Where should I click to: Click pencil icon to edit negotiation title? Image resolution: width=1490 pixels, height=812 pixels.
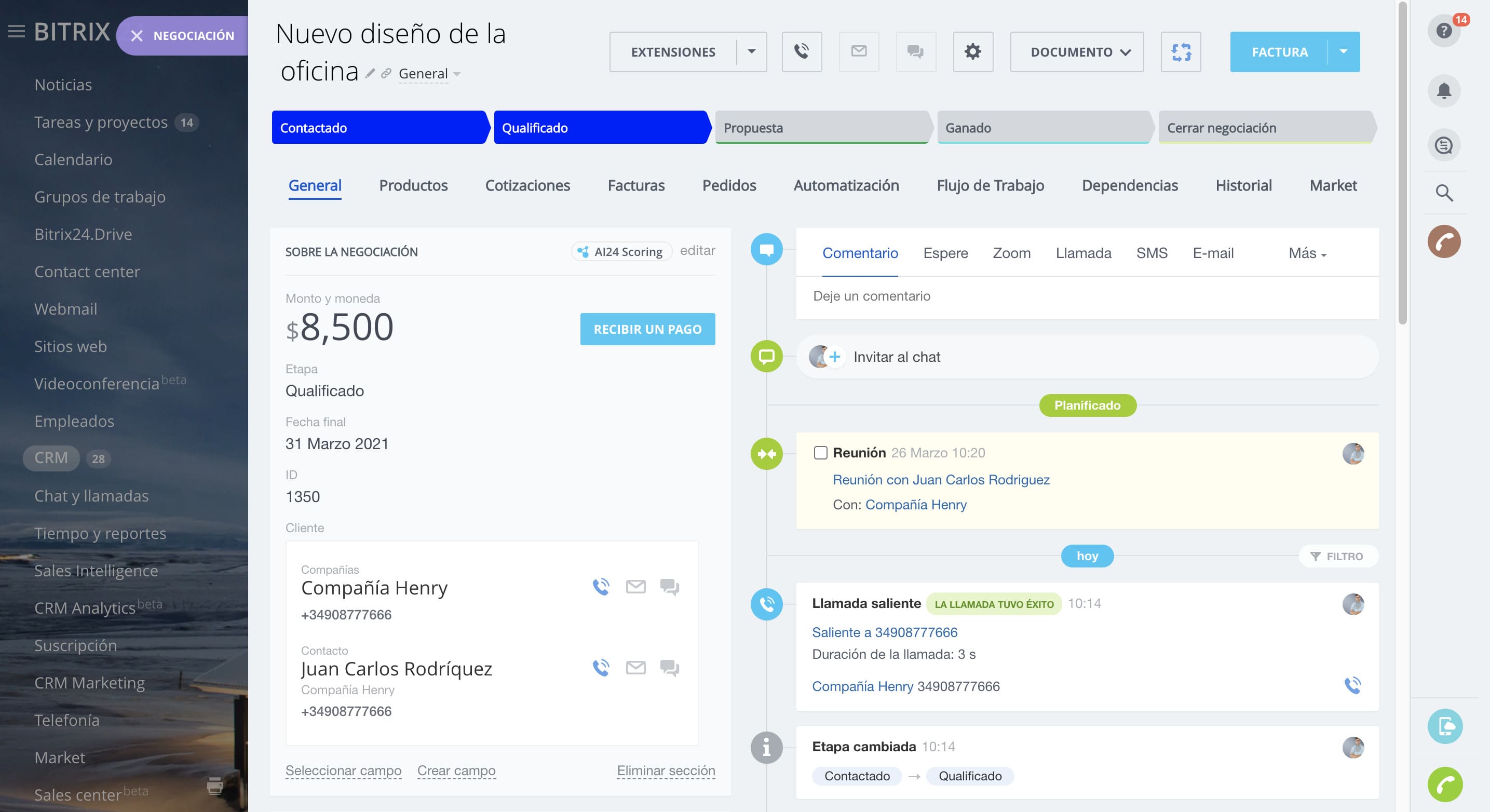[370, 73]
